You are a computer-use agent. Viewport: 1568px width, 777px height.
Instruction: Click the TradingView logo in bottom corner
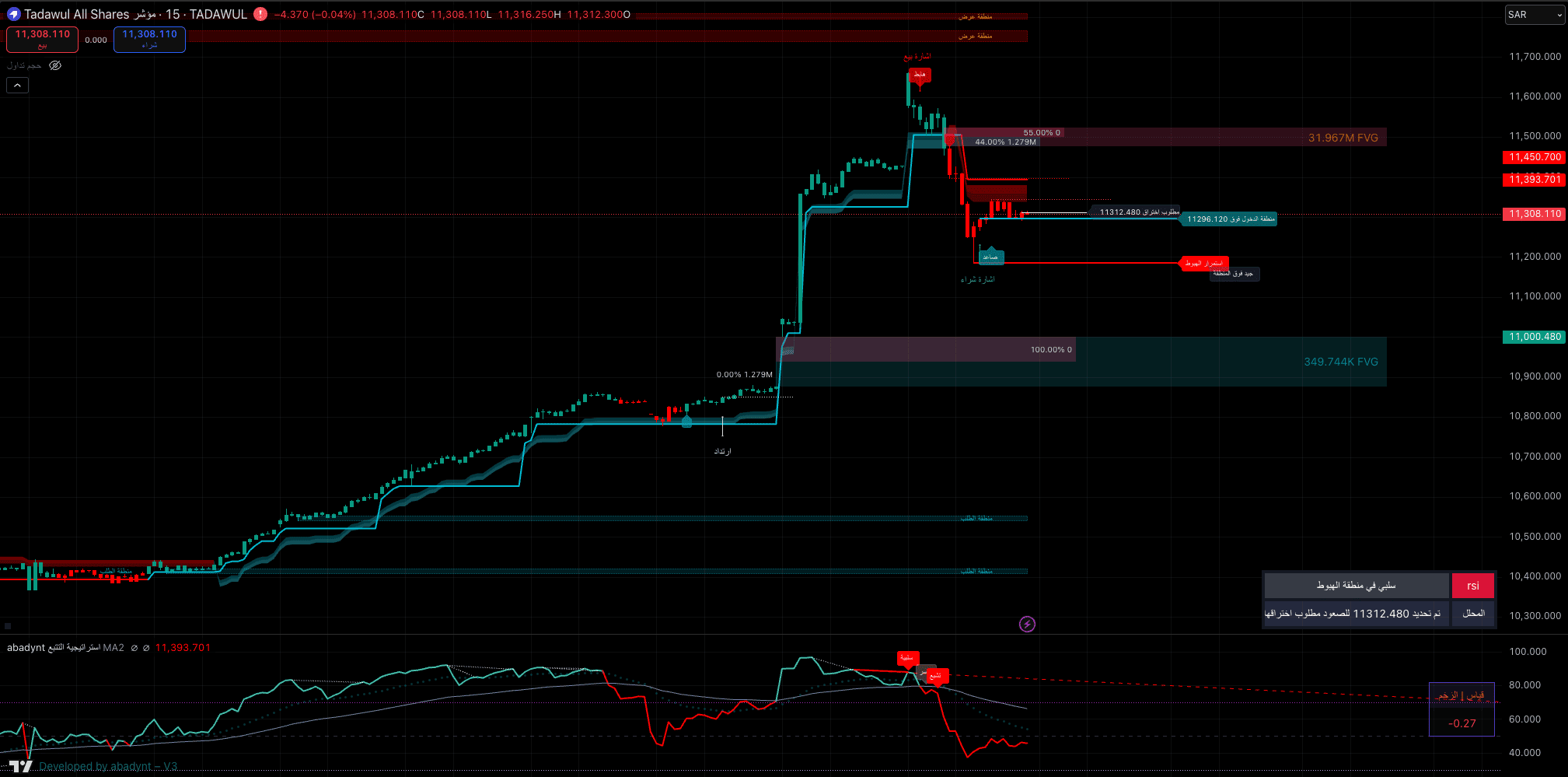click(x=21, y=766)
